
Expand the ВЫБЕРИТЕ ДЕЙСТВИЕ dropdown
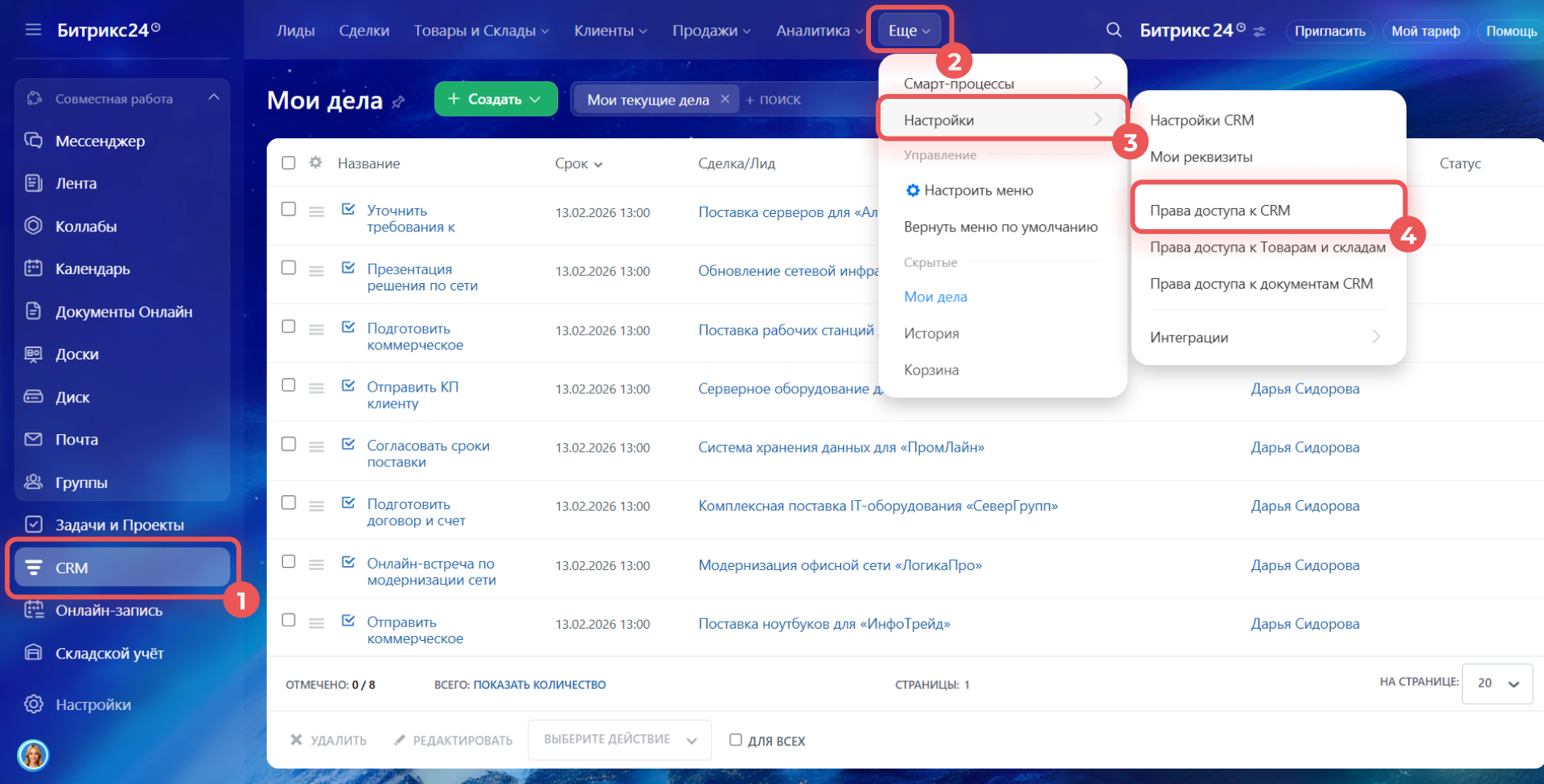619,740
